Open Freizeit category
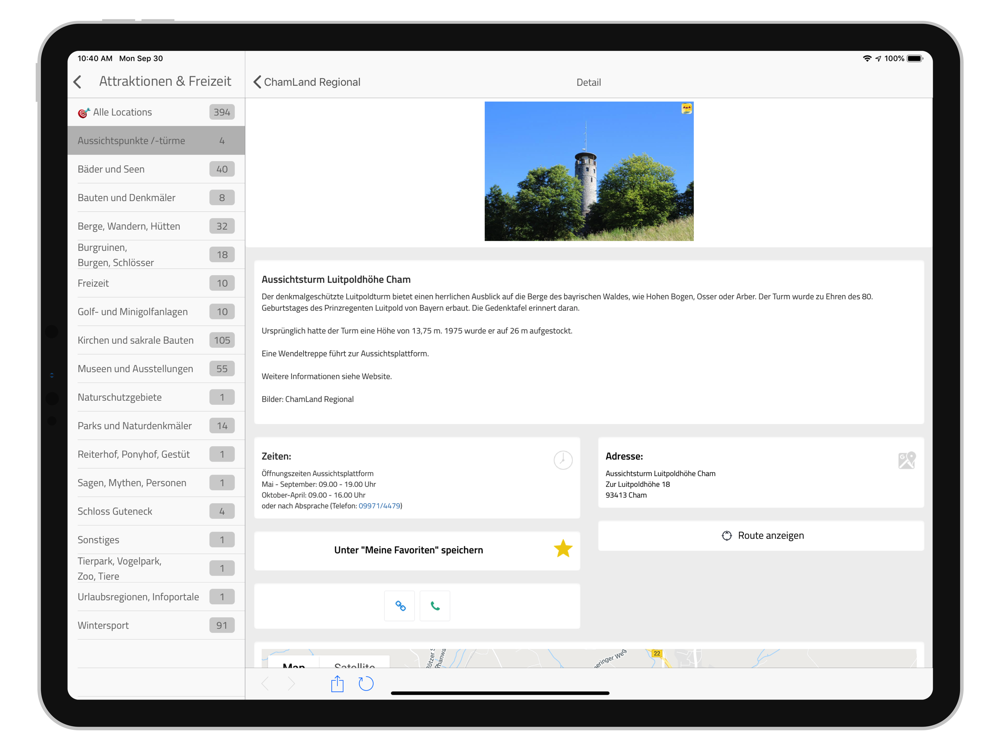The height and width of the screenshot is (750, 1000). pyautogui.click(x=156, y=283)
